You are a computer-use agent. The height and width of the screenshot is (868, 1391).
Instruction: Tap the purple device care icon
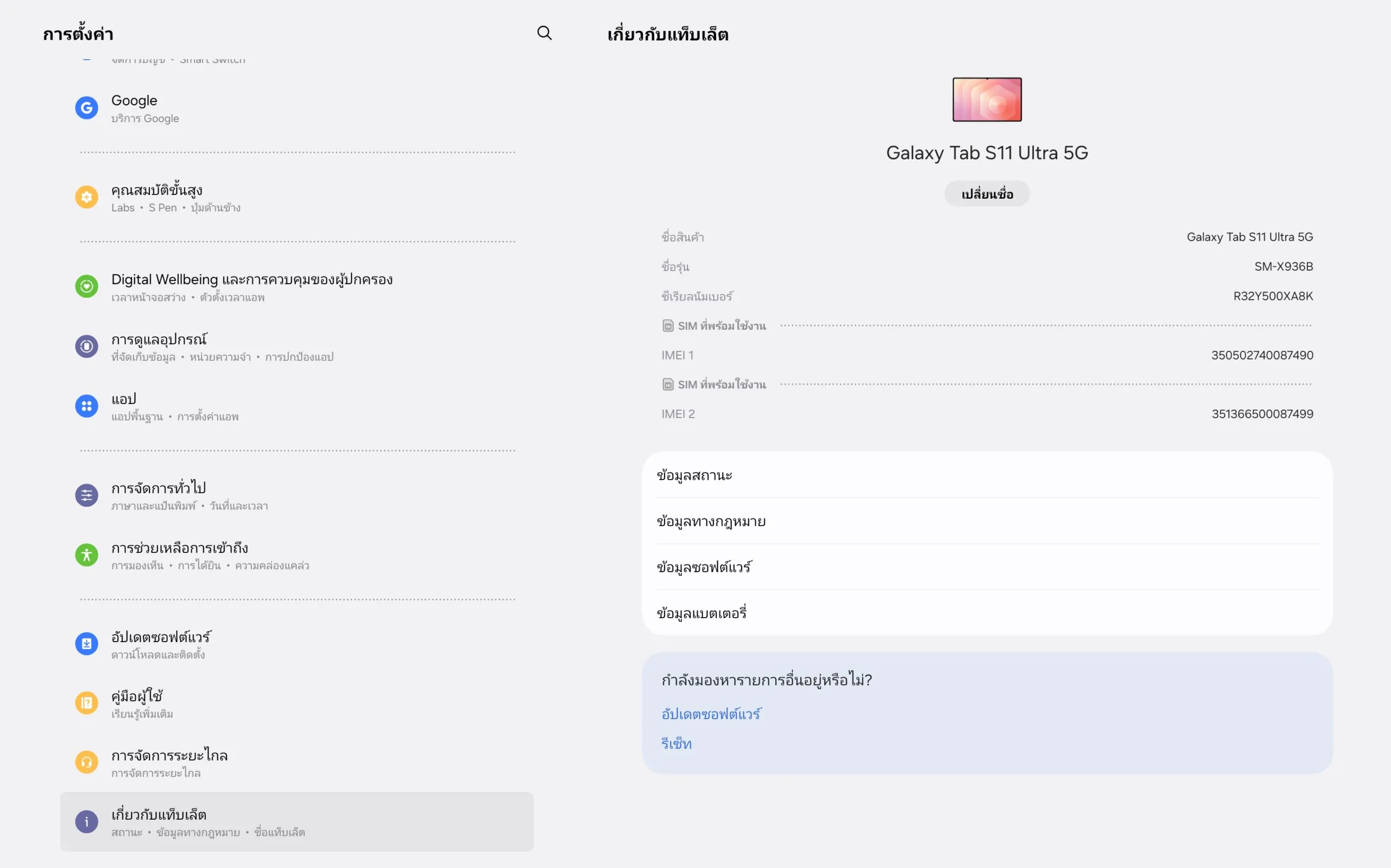click(87, 346)
